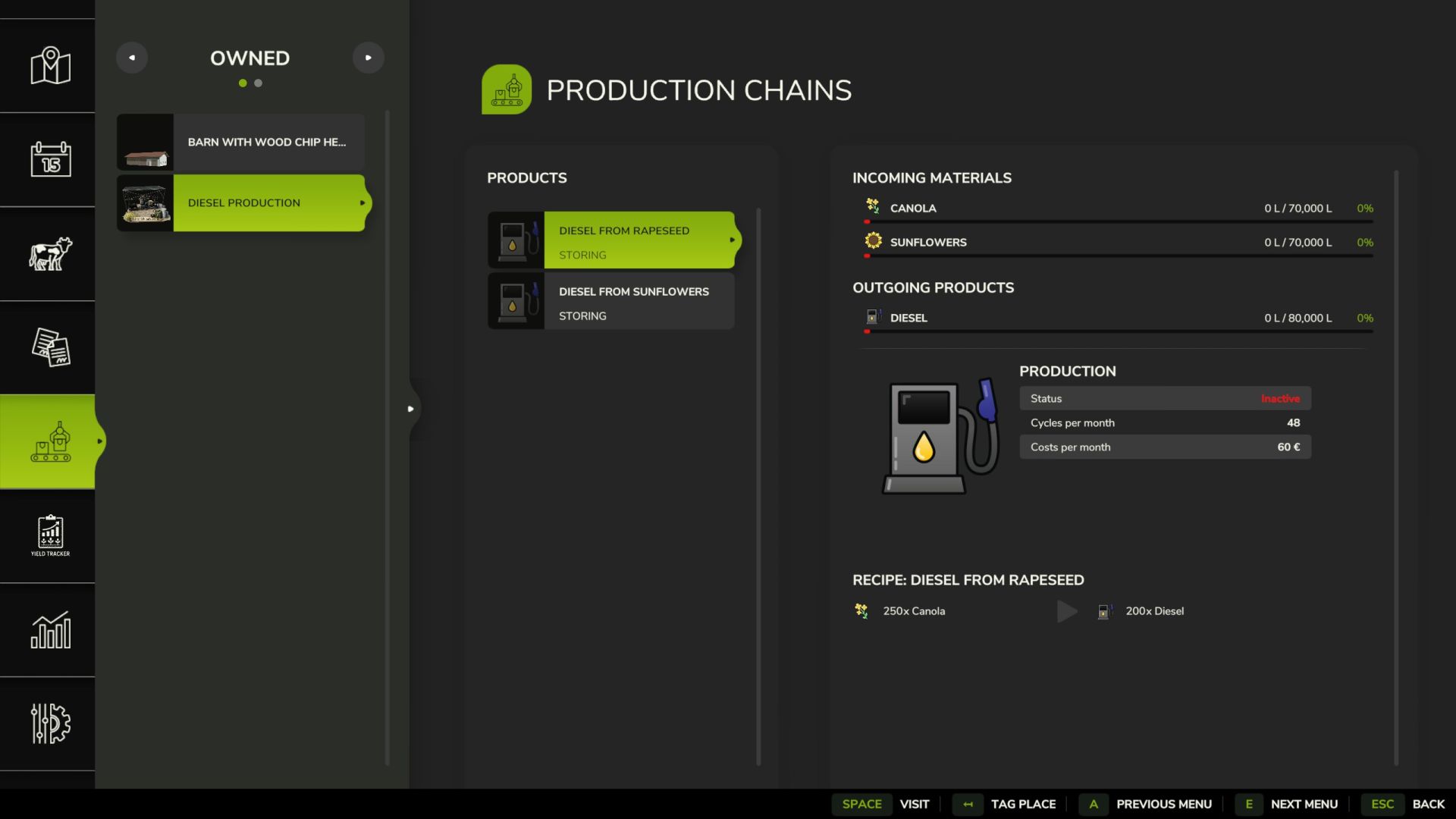Click the Production Chains header icon

tap(507, 89)
